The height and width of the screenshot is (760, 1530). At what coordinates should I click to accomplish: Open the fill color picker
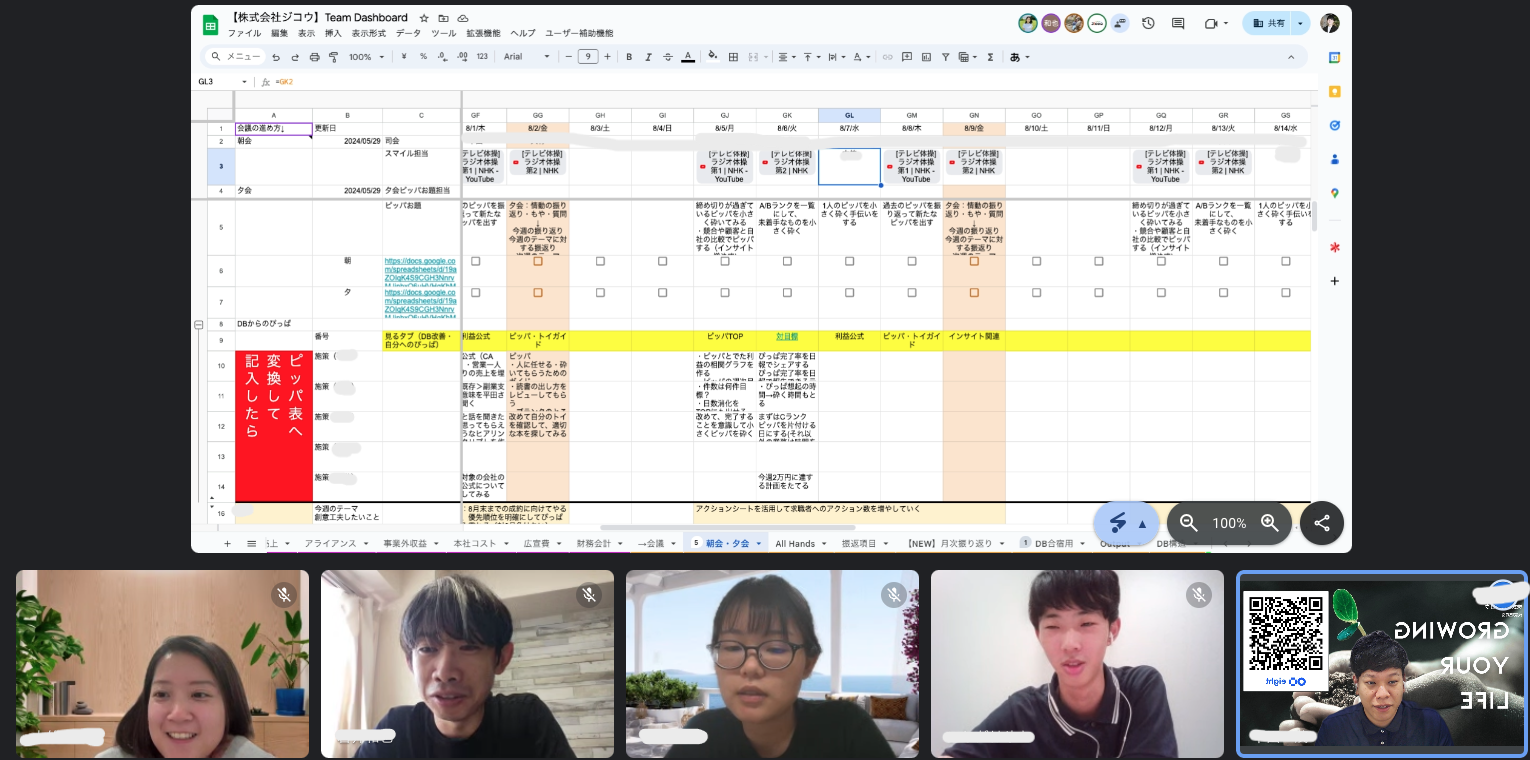coord(713,57)
